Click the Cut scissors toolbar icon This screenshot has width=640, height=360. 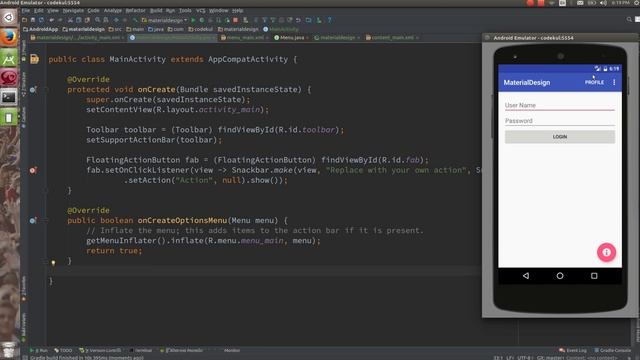(x=70, y=20)
